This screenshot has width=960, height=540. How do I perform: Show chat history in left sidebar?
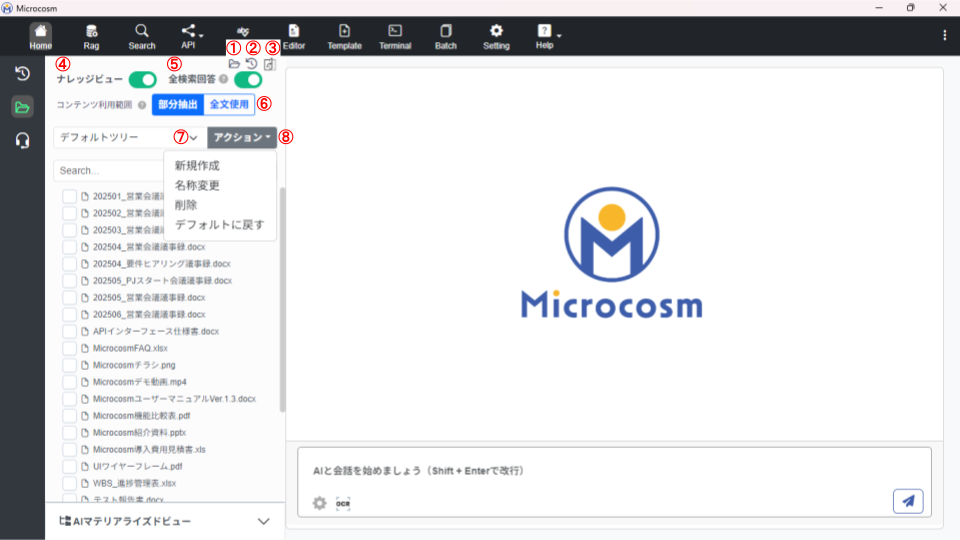click(23, 73)
